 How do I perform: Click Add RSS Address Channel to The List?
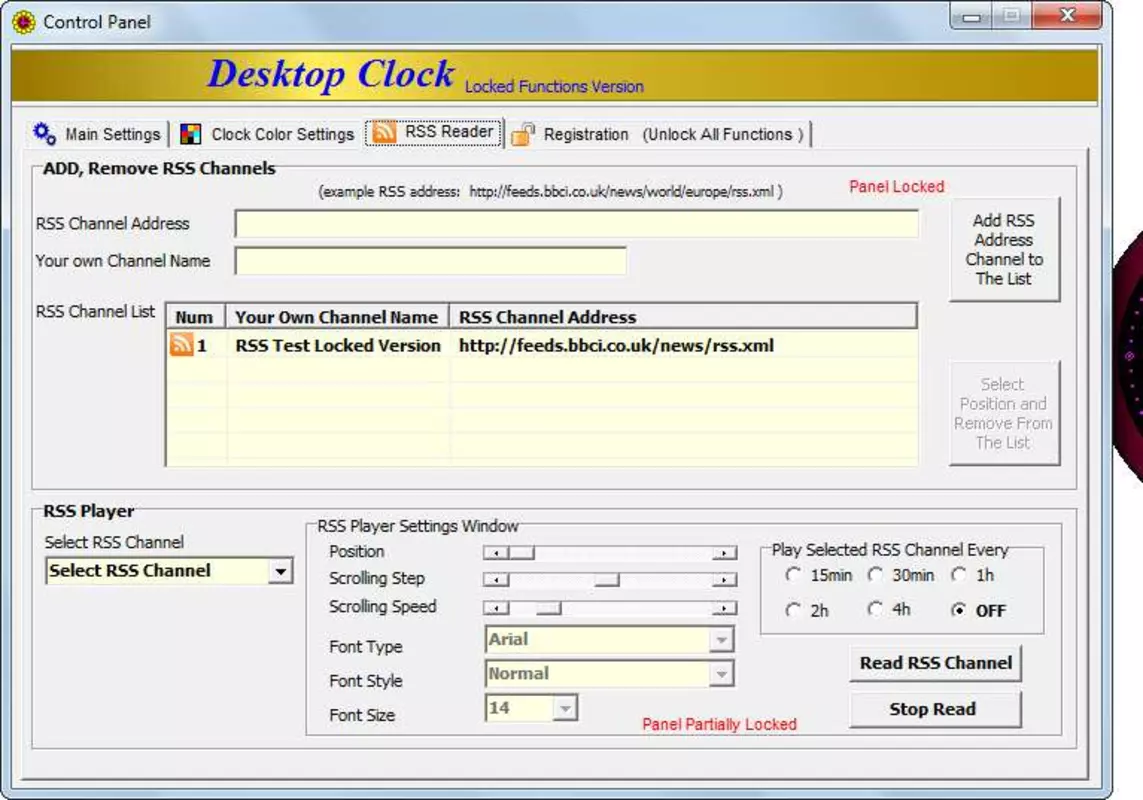1004,249
